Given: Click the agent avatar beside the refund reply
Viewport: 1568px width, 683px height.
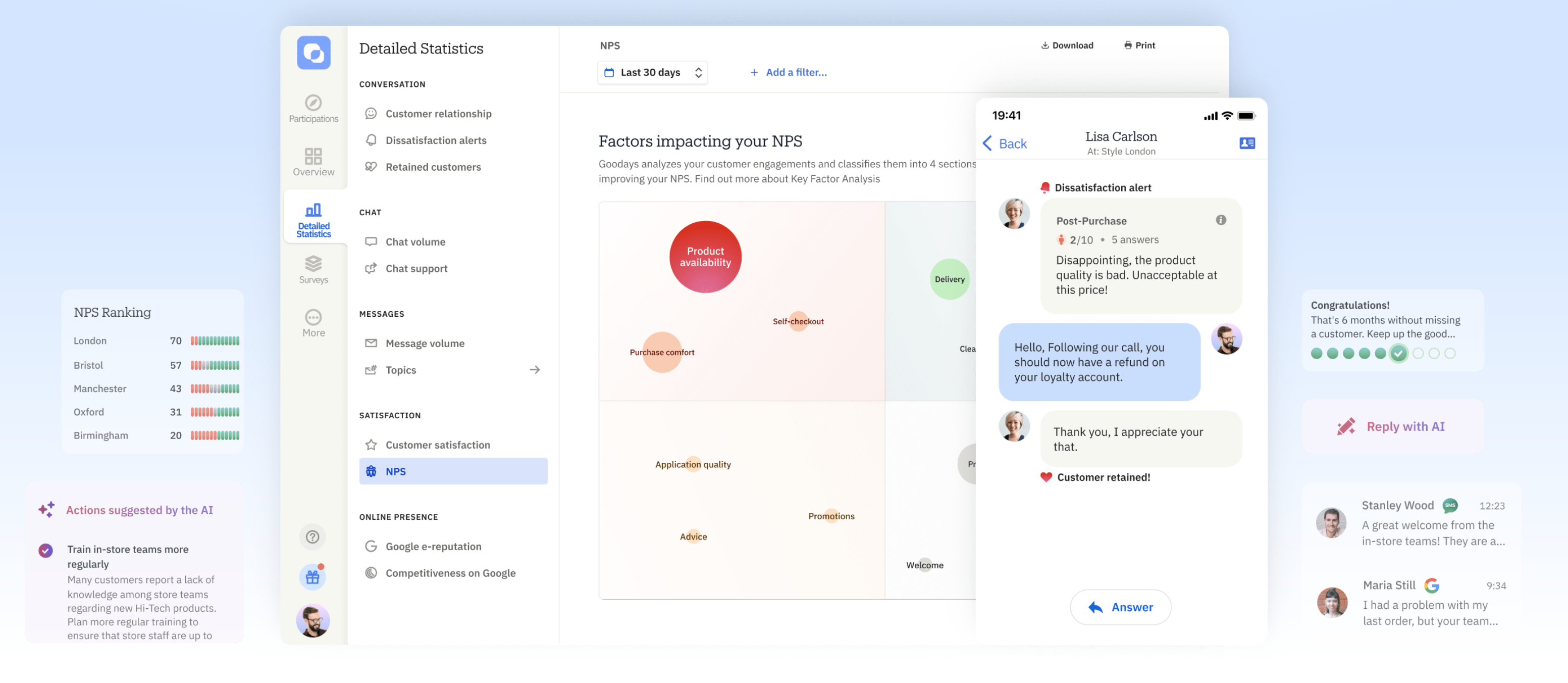Looking at the screenshot, I should coord(1226,339).
